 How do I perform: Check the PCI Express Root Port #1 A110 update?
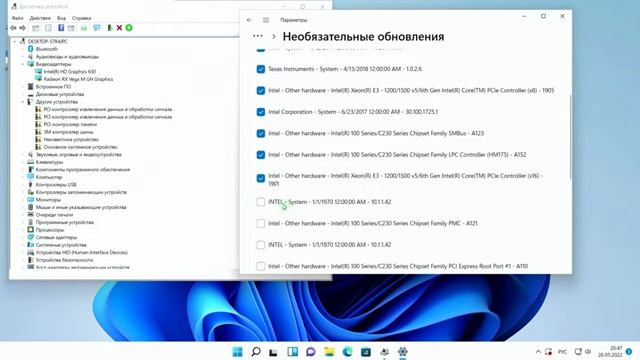[261, 266]
